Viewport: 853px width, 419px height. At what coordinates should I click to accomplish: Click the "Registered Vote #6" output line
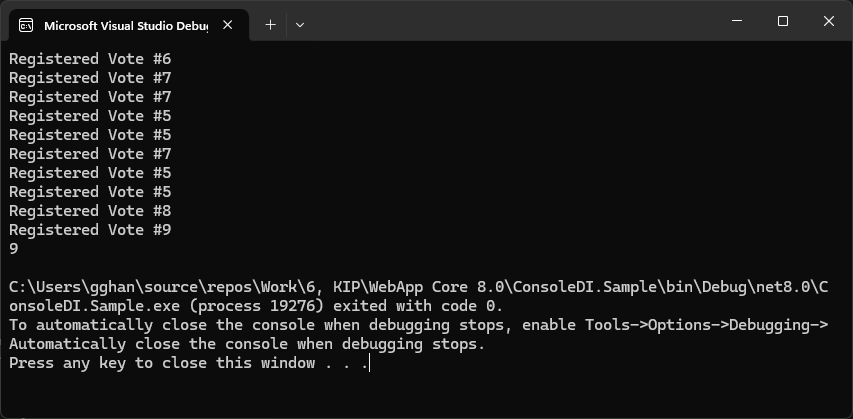(x=90, y=59)
